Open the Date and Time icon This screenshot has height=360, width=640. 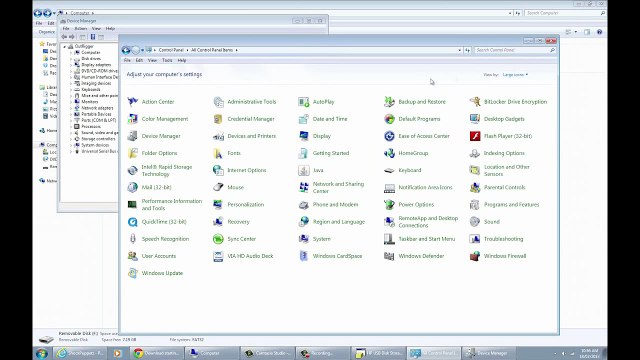(304, 119)
